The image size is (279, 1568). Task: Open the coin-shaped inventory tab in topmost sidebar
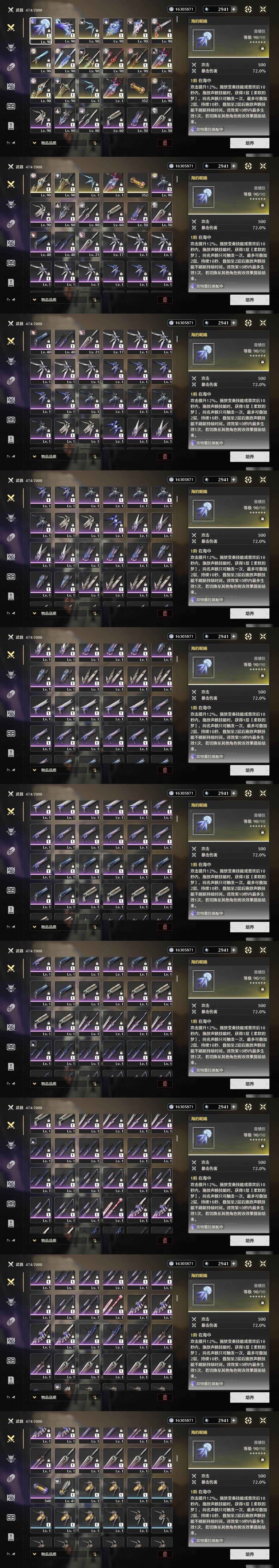(x=10, y=67)
